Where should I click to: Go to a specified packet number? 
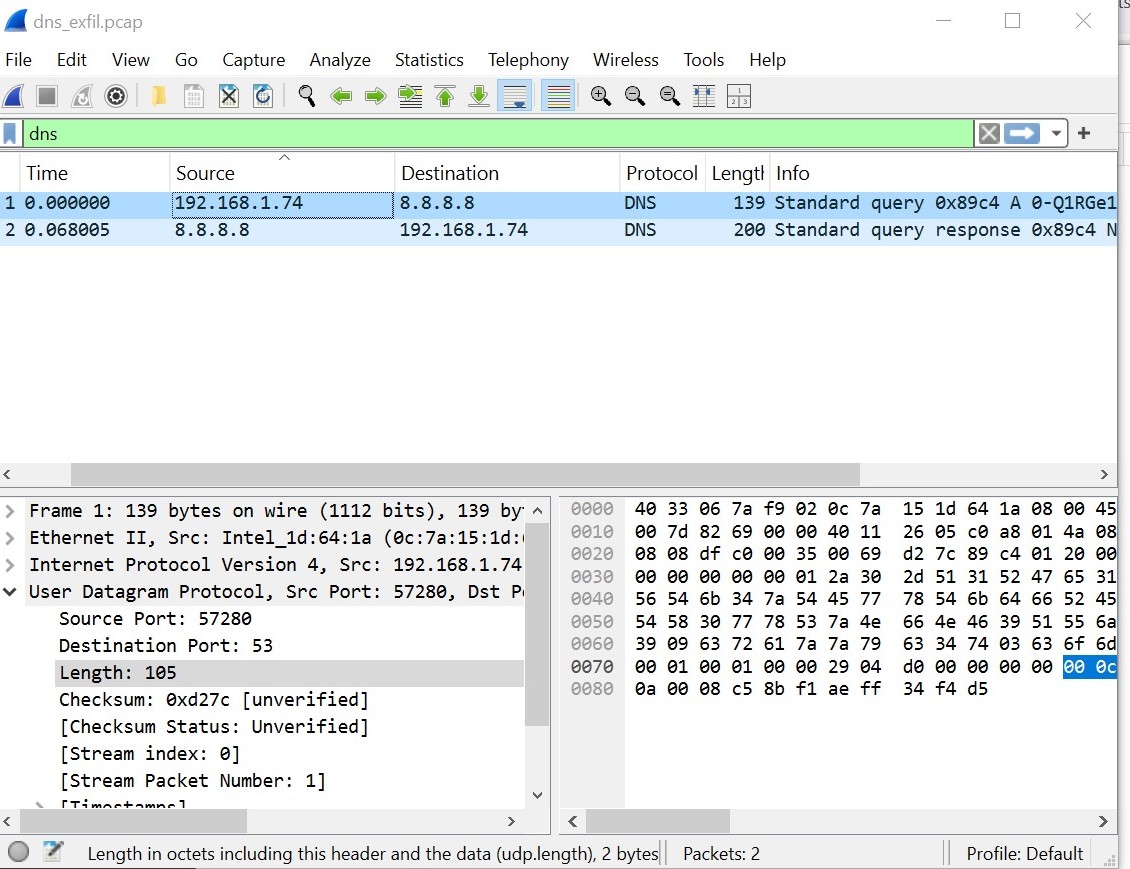coord(410,96)
